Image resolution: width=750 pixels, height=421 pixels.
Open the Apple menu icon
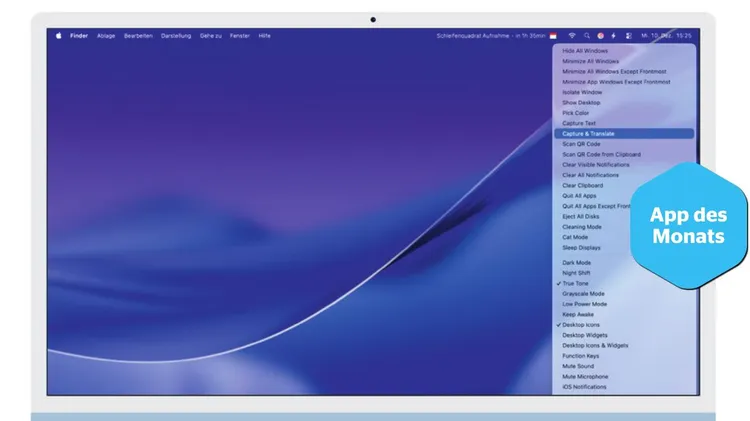pos(58,35)
